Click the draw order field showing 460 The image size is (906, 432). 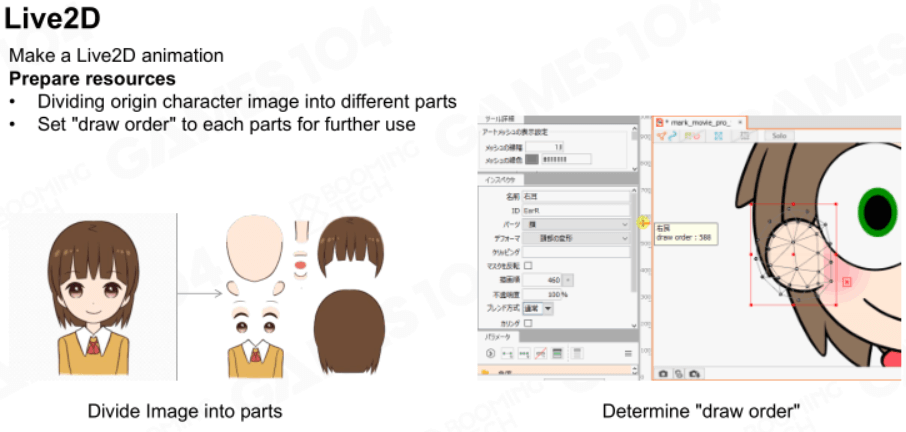[542, 280]
